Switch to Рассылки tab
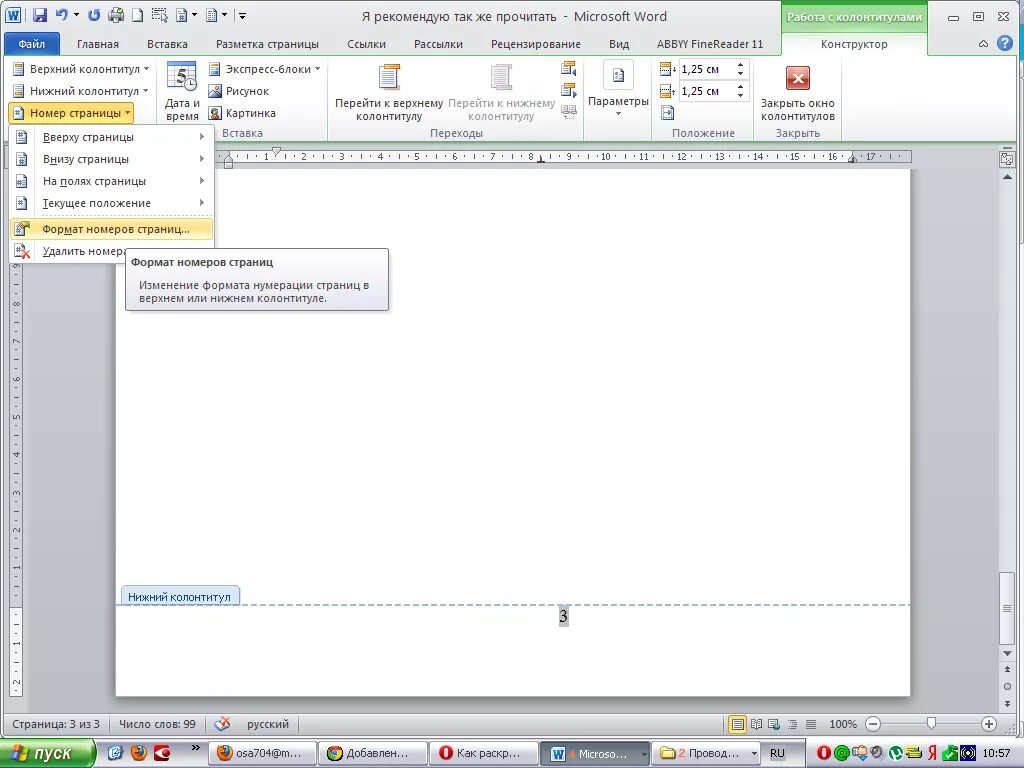This screenshot has width=1024, height=768. pos(438,44)
